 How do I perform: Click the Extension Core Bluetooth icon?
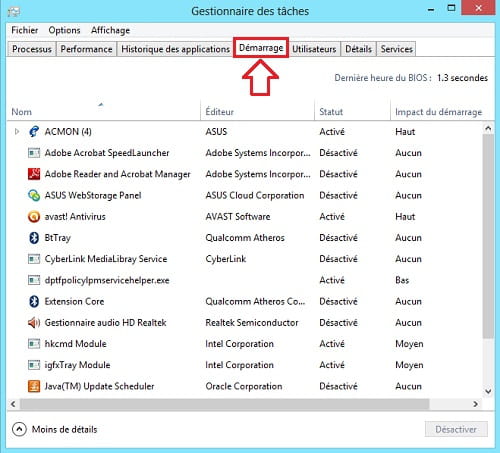pos(34,301)
